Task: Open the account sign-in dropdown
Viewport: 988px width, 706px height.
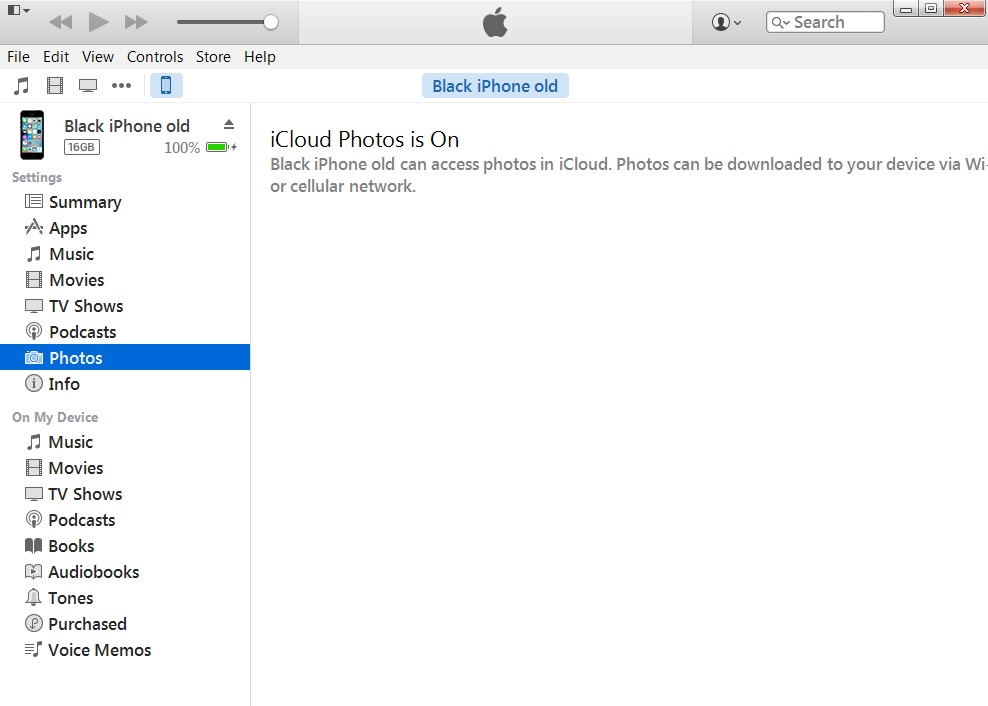Action: tap(721, 21)
